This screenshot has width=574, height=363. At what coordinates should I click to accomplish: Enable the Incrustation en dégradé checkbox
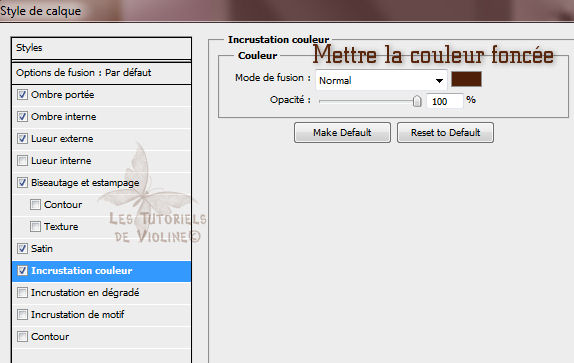click(22, 292)
